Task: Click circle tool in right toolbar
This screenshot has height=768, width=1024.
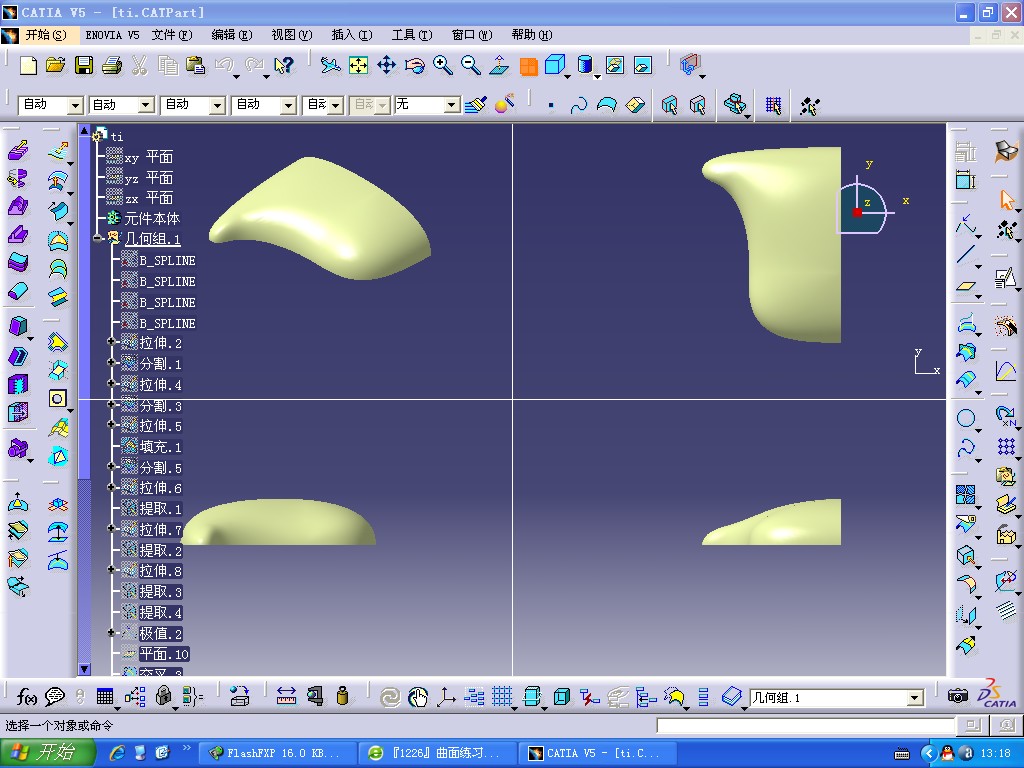Action: 966,419
